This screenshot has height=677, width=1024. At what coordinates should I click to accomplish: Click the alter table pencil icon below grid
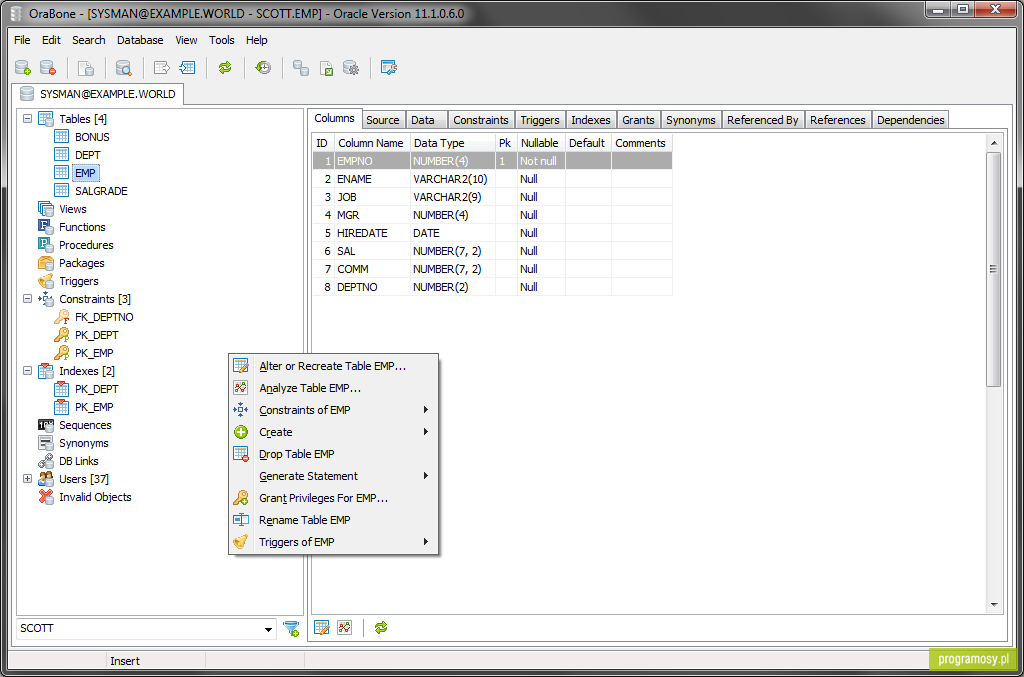(x=322, y=628)
